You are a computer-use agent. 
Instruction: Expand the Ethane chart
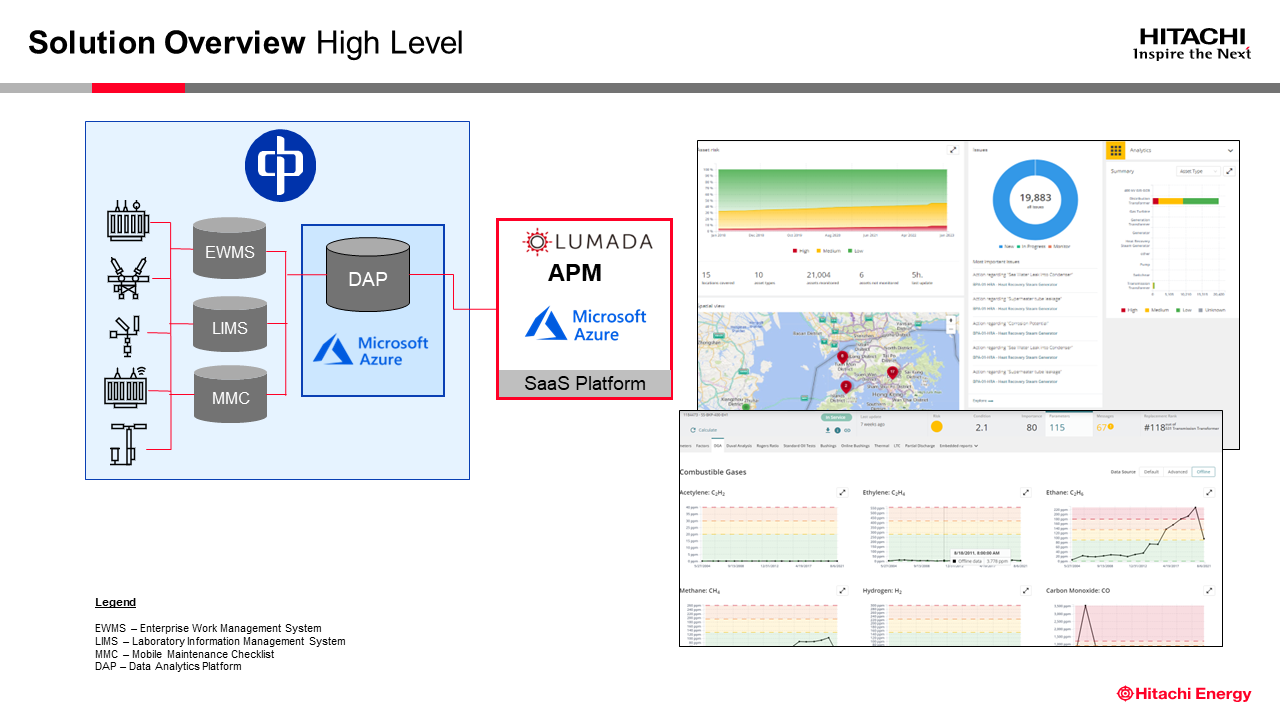click(1209, 492)
